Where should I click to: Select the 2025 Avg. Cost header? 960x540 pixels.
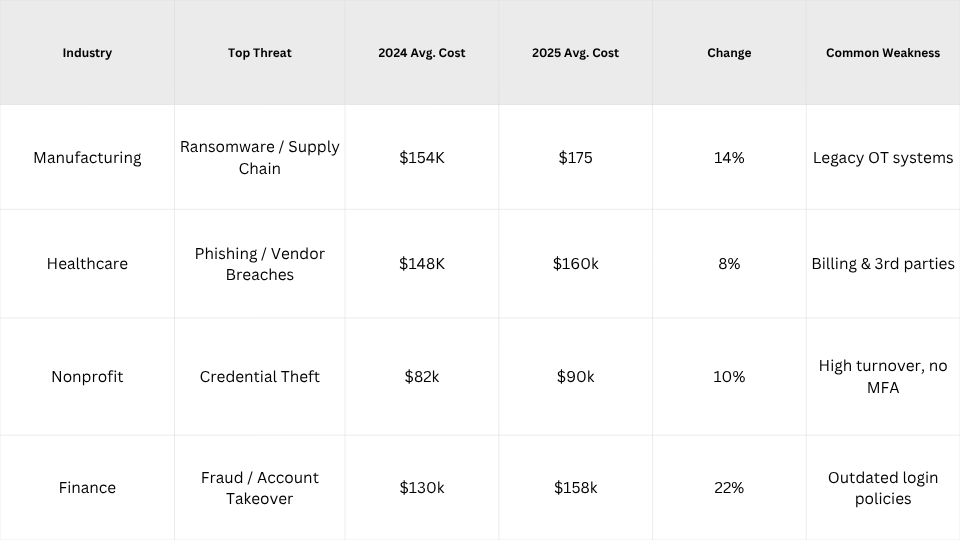575,53
